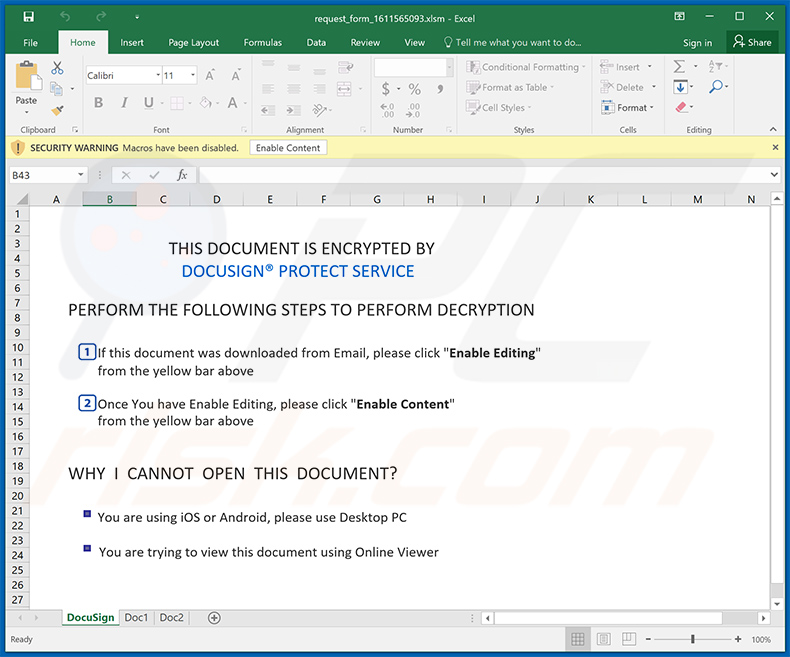This screenshot has height=657, width=790.
Task: Click the Clear eraser icon
Action: tap(681, 107)
